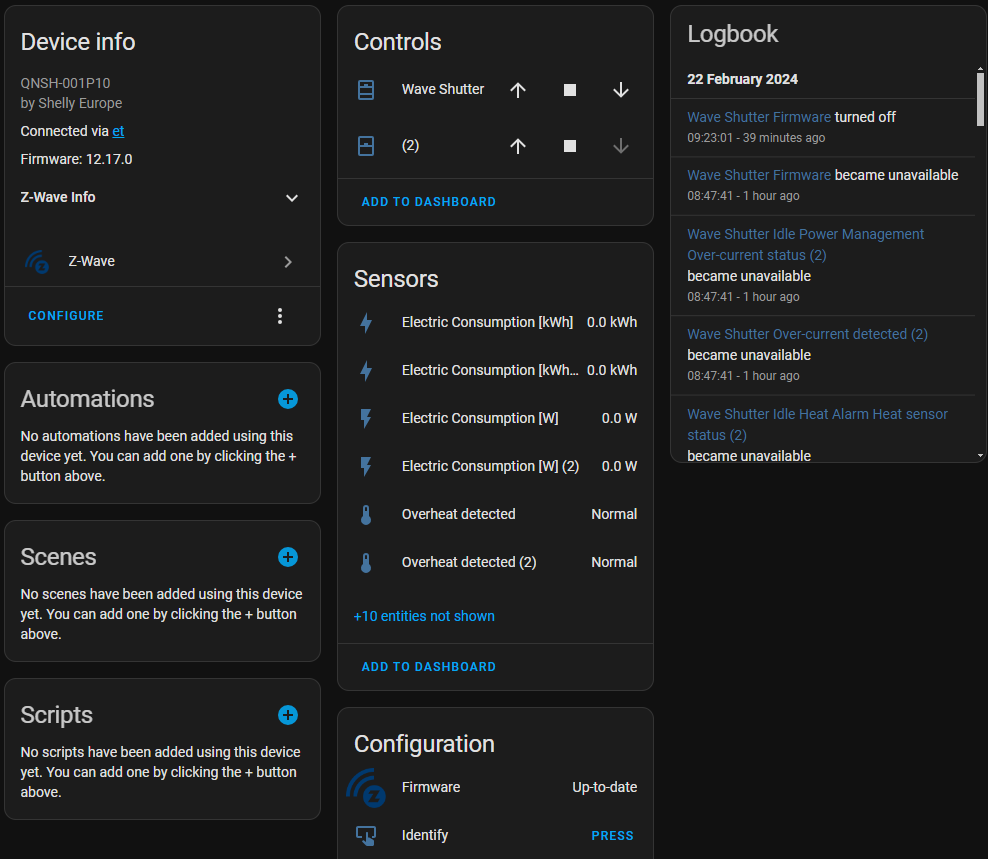Stop the Wave Shutter cover
The width and height of the screenshot is (988, 859).
570,90
